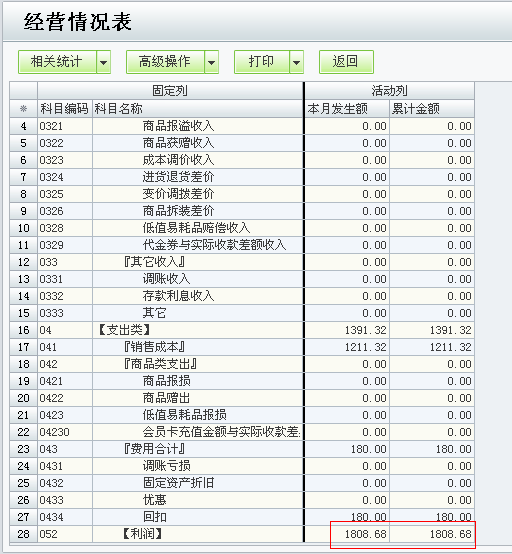Select row 代金券与实际收款差额收入

click(242, 245)
